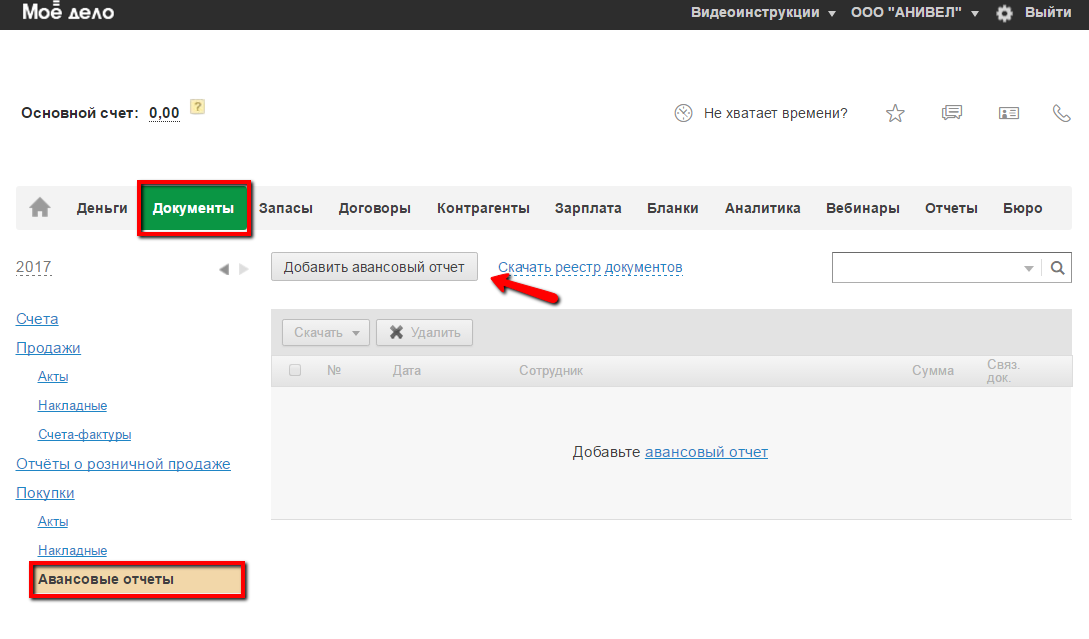Open Акты under Продажи
Image resolution: width=1089 pixels, height=639 pixels.
tap(53, 376)
